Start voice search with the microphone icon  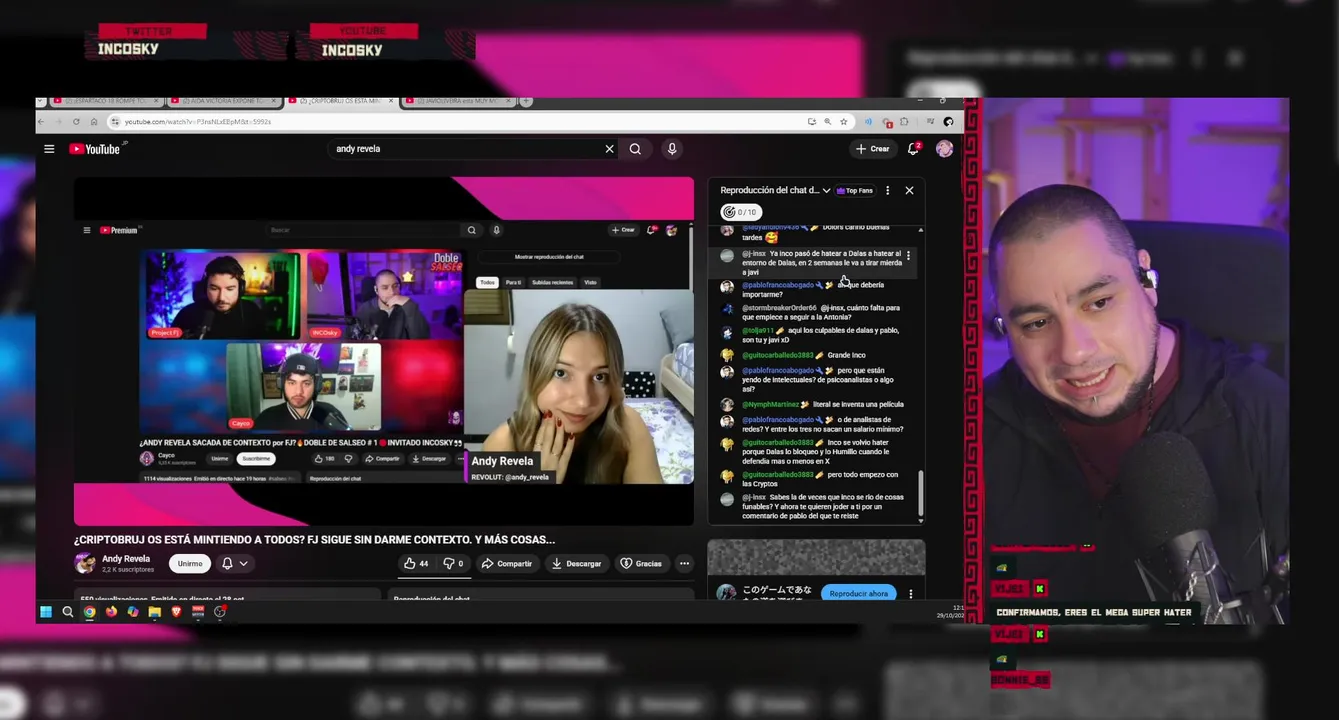[x=672, y=149]
